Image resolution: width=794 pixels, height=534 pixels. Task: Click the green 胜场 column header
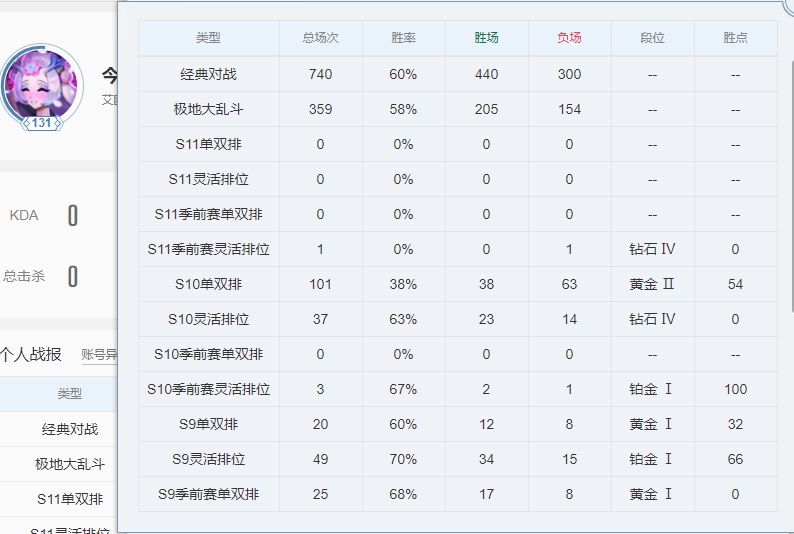tap(486, 37)
